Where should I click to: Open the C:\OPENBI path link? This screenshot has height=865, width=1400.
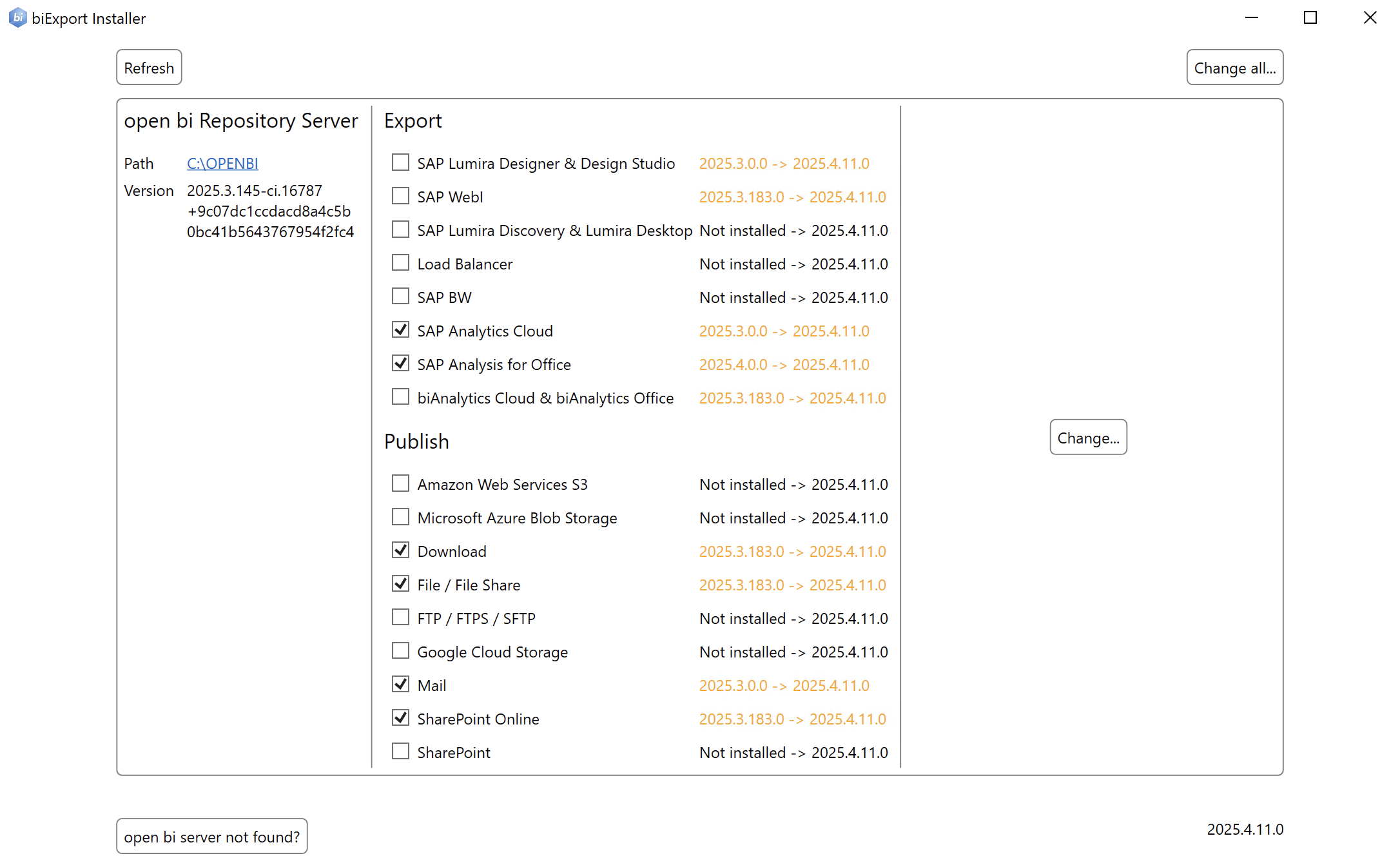pos(222,164)
